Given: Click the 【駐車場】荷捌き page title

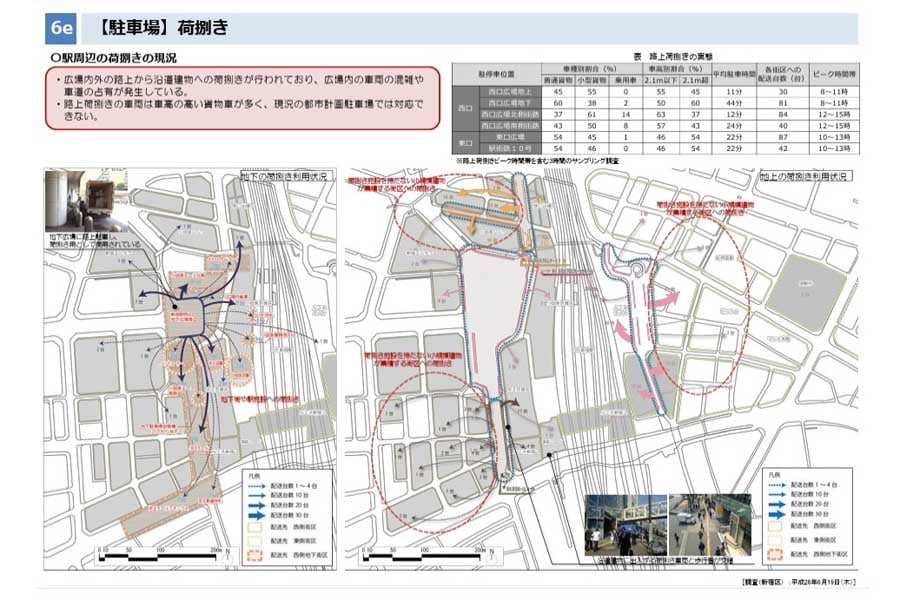Looking at the screenshot, I should [x=163, y=29].
